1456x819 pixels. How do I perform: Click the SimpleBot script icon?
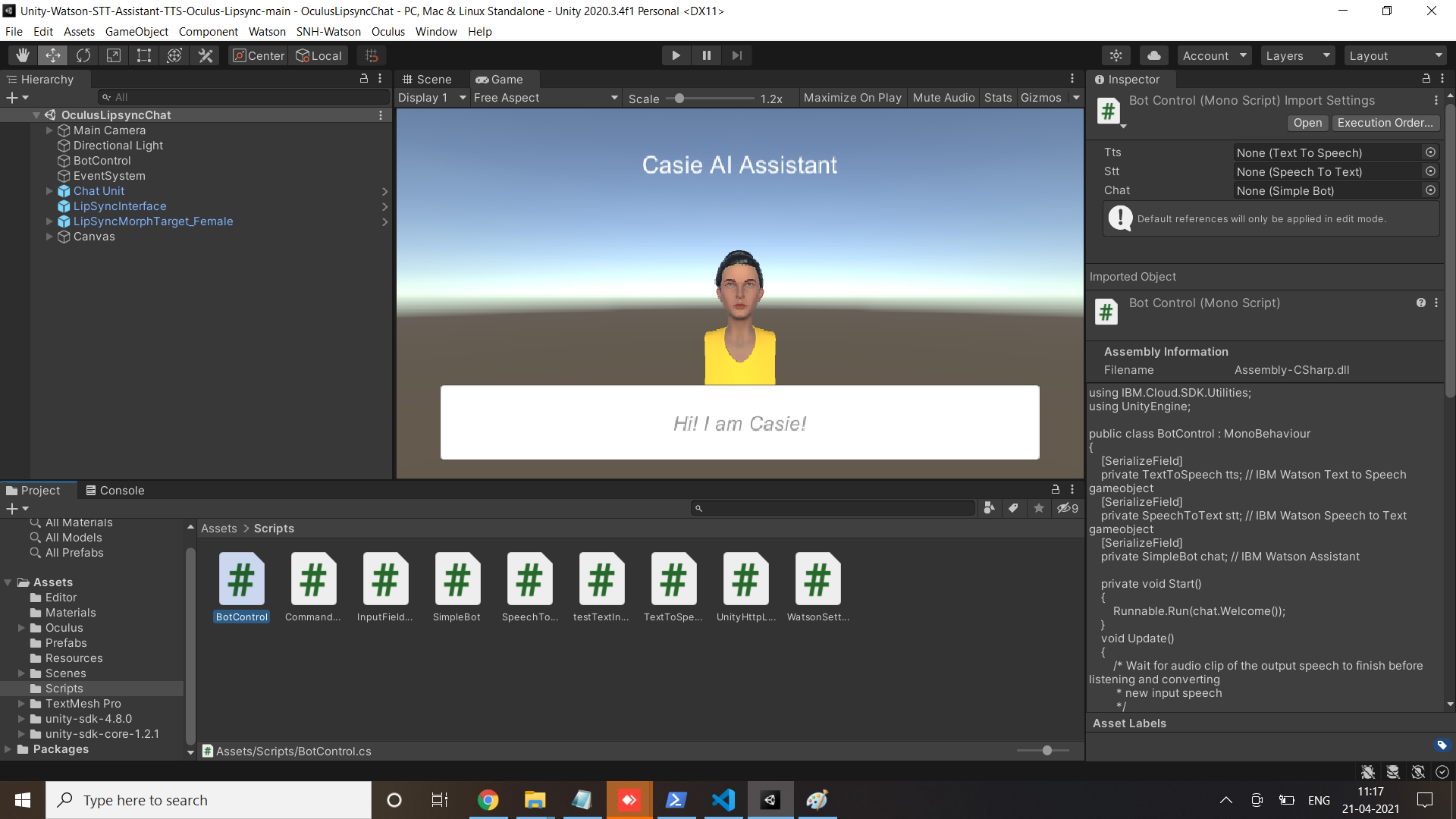click(x=457, y=580)
